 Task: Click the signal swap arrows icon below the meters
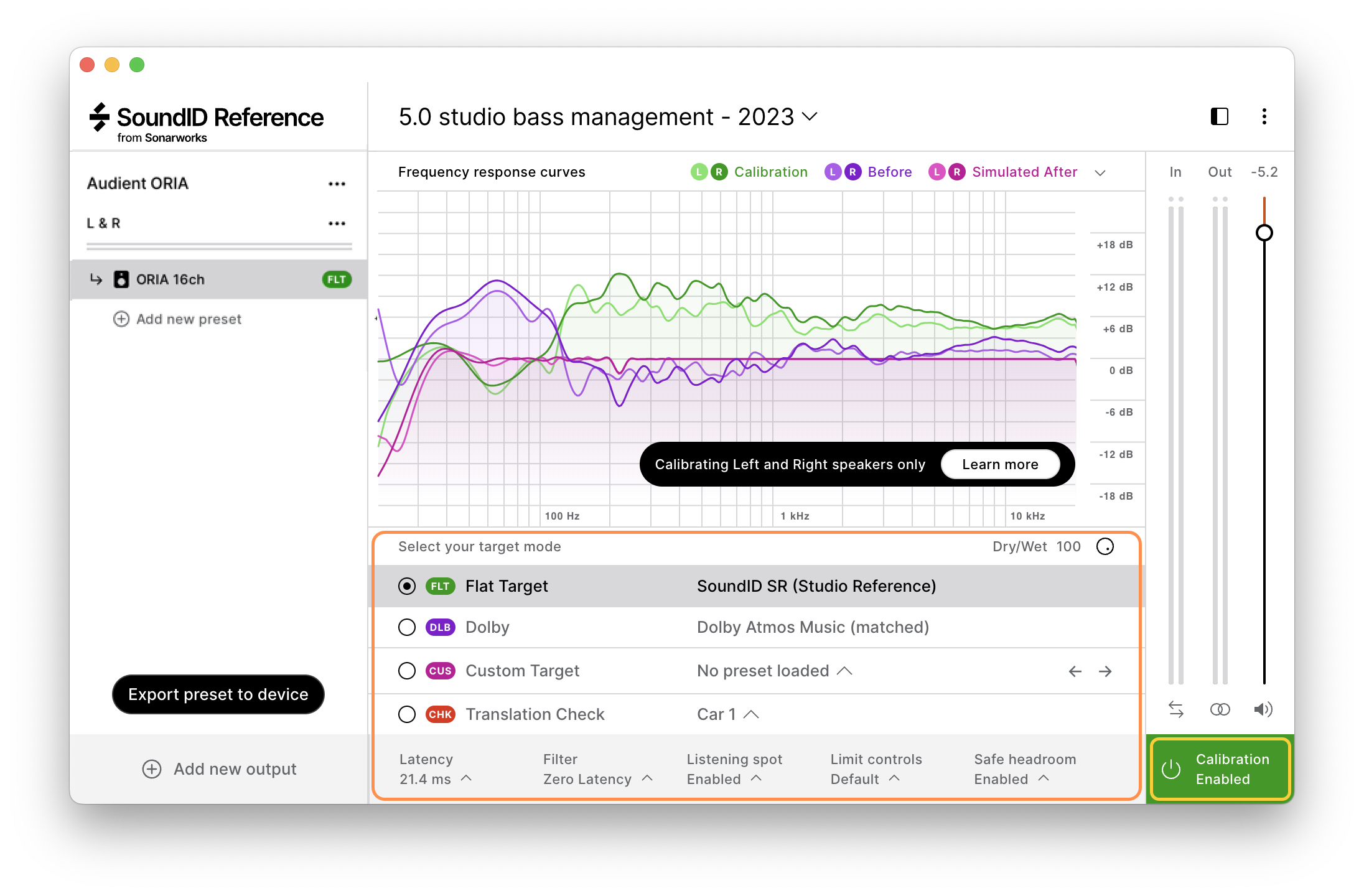(x=1176, y=709)
